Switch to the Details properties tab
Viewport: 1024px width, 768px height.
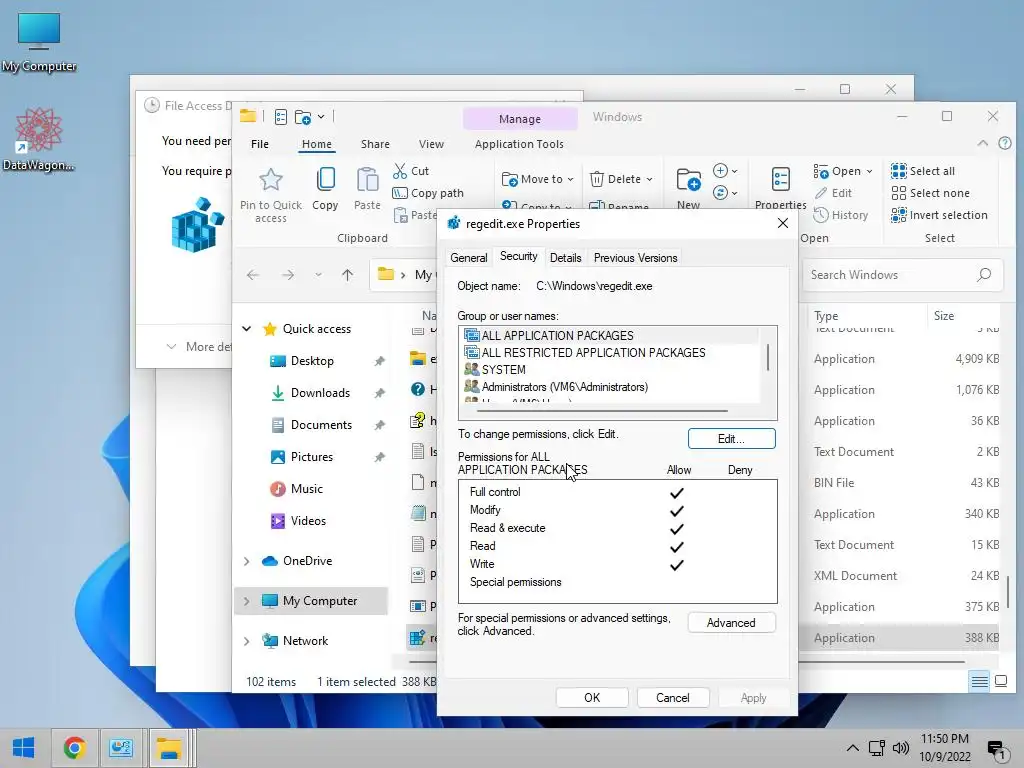pos(565,258)
